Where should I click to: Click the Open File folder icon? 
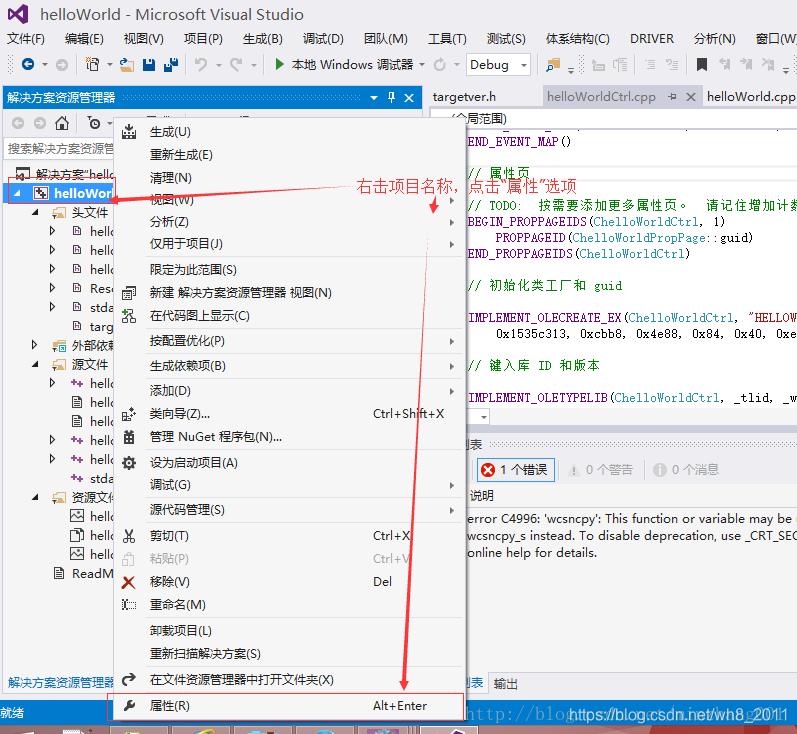(x=127, y=65)
